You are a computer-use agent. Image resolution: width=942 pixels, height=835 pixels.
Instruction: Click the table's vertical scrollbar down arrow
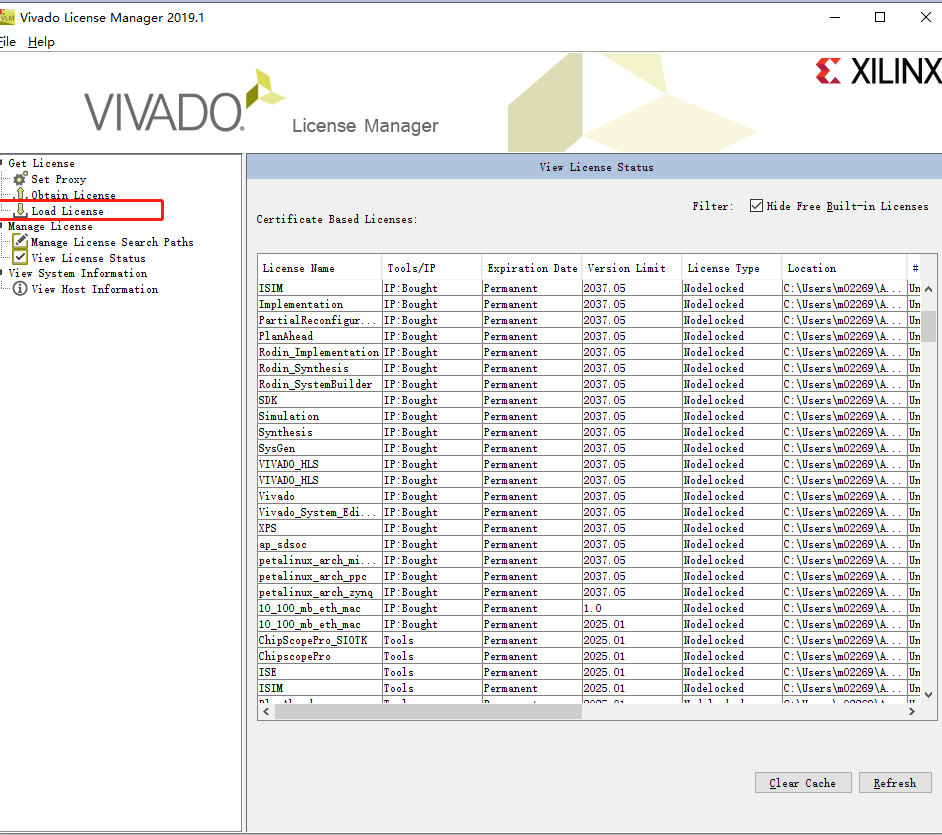929,695
